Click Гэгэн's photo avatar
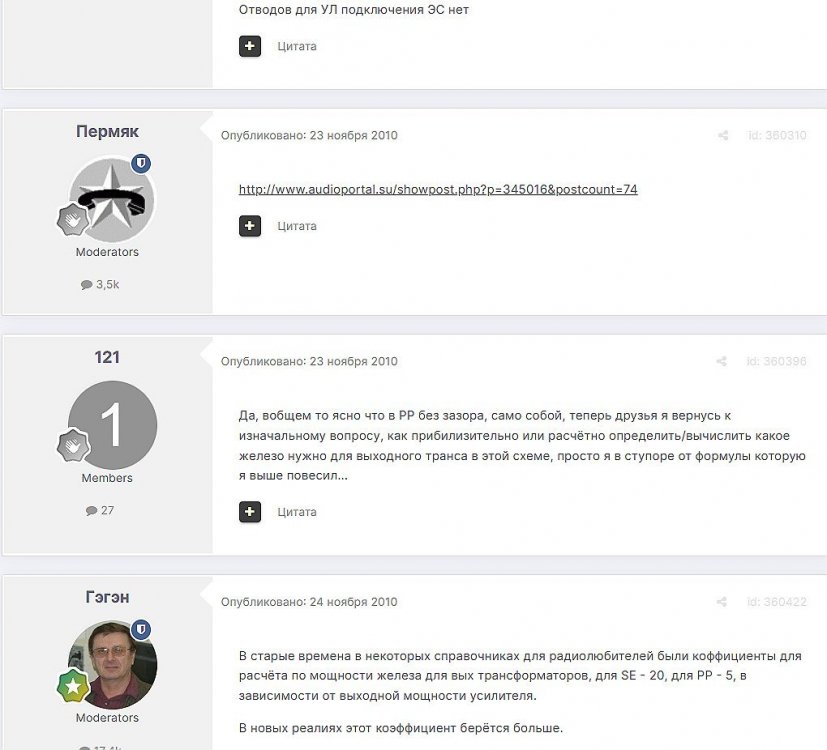Viewport: 827px width, 750px height. (x=112, y=665)
